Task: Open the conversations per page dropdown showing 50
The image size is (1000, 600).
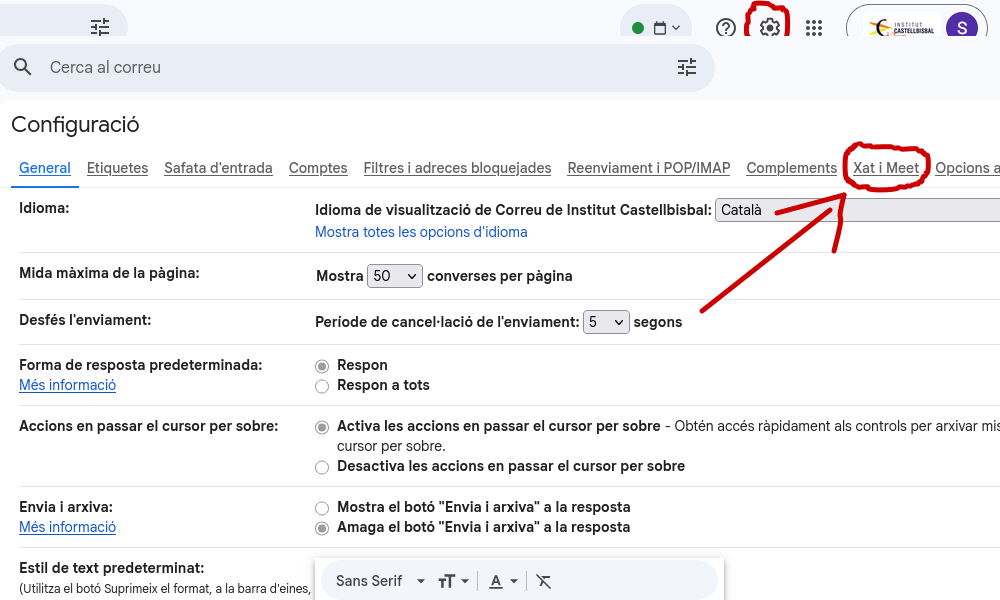Action: tap(395, 276)
